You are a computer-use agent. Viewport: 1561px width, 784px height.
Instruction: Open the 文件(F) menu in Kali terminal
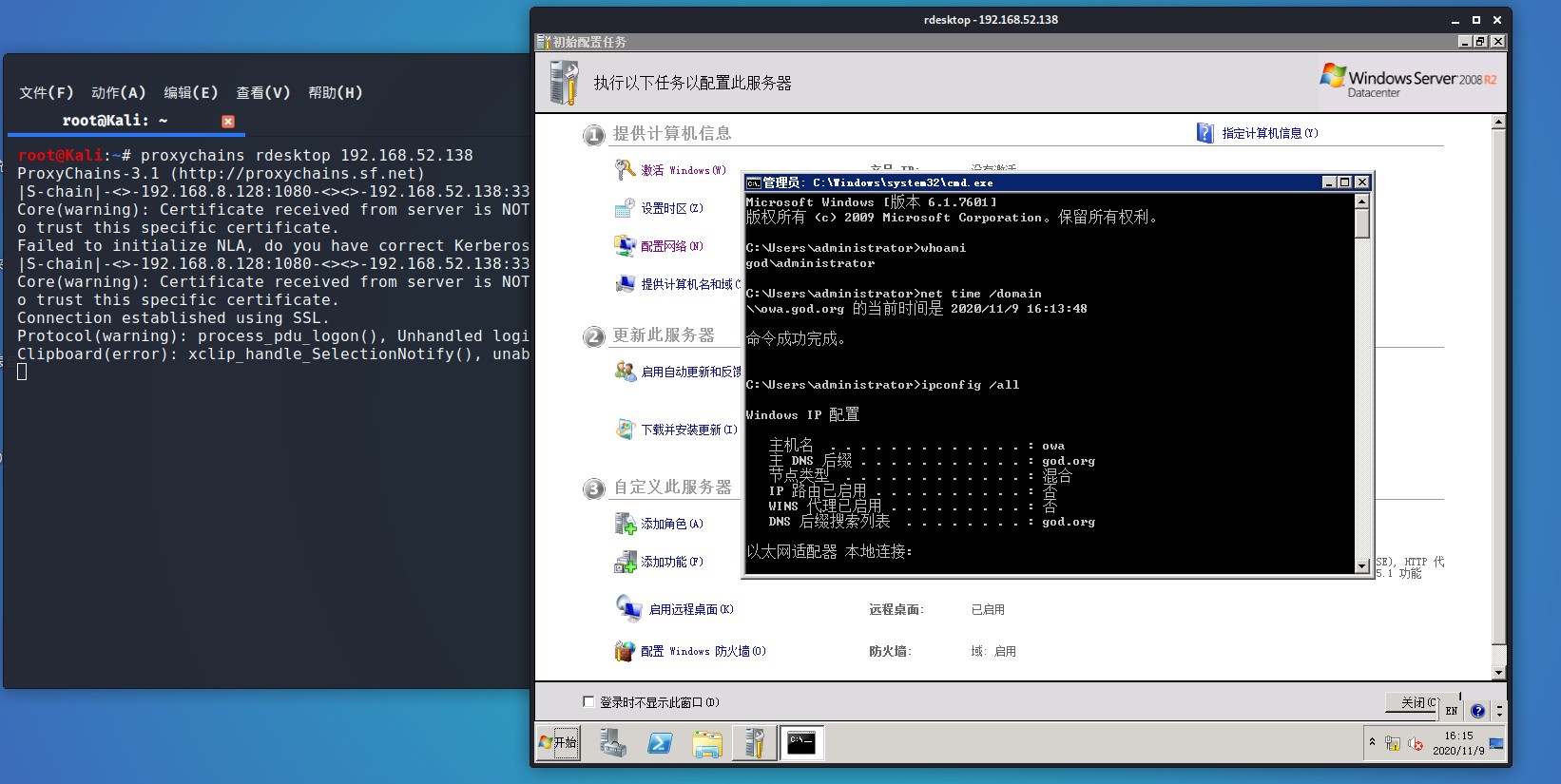point(46,92)
